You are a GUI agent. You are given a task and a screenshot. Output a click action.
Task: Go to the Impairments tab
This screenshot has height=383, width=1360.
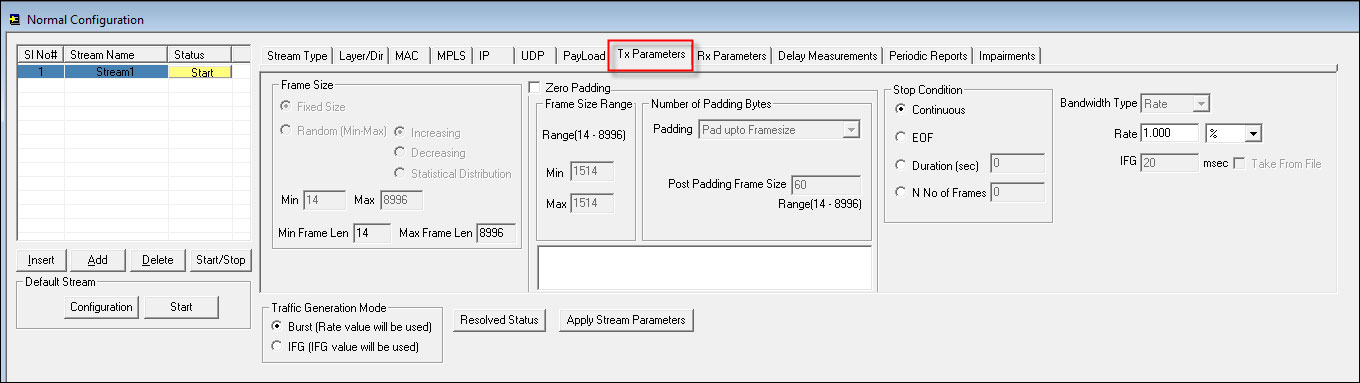1008,56
